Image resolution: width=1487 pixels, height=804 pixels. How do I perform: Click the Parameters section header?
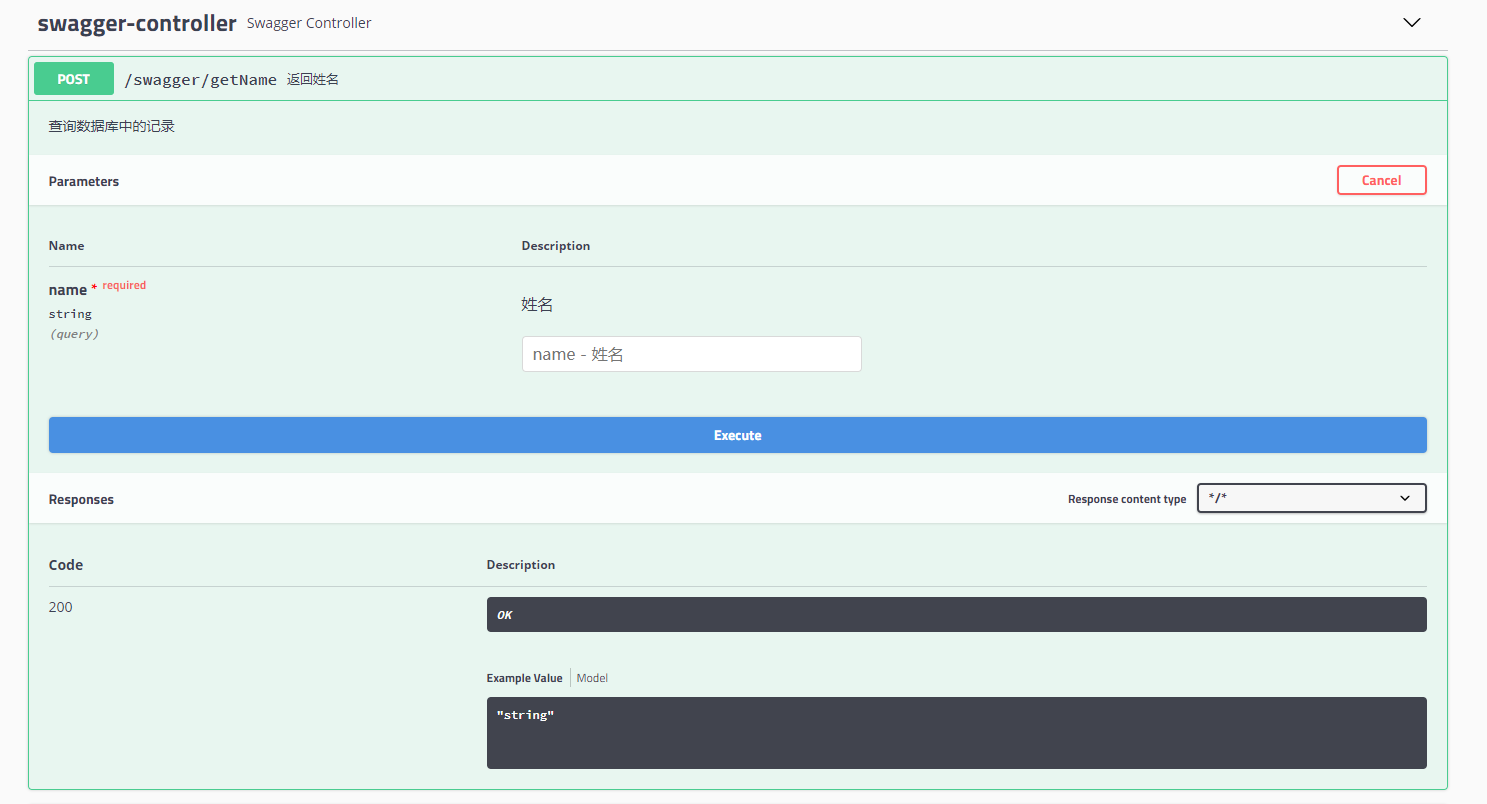coord(84,181)
